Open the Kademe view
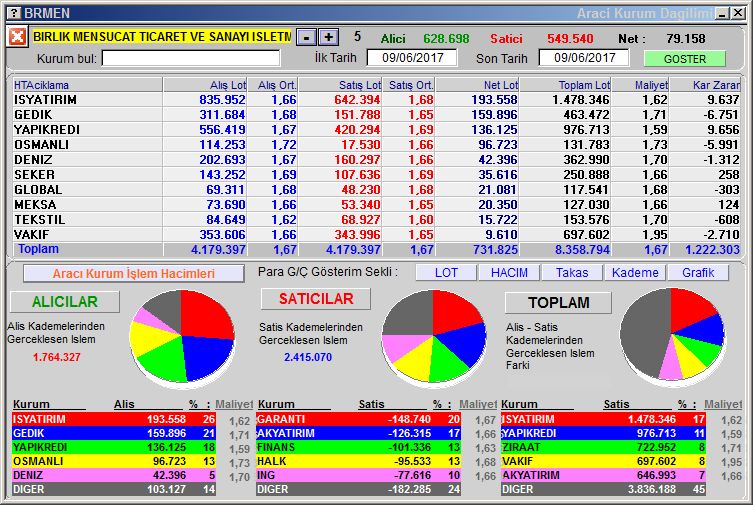Viewport: 753px width, 505px height. (635, 273)
